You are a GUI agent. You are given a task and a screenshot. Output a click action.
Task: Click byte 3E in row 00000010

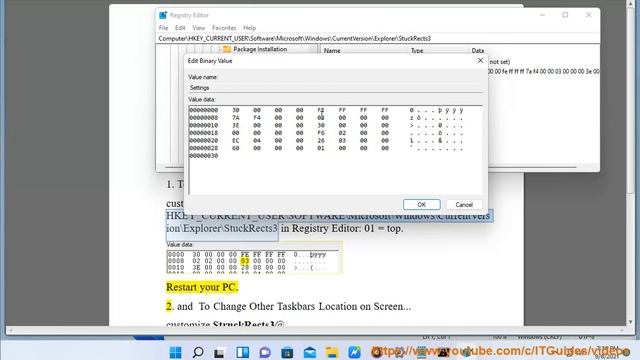coord(236,125)
